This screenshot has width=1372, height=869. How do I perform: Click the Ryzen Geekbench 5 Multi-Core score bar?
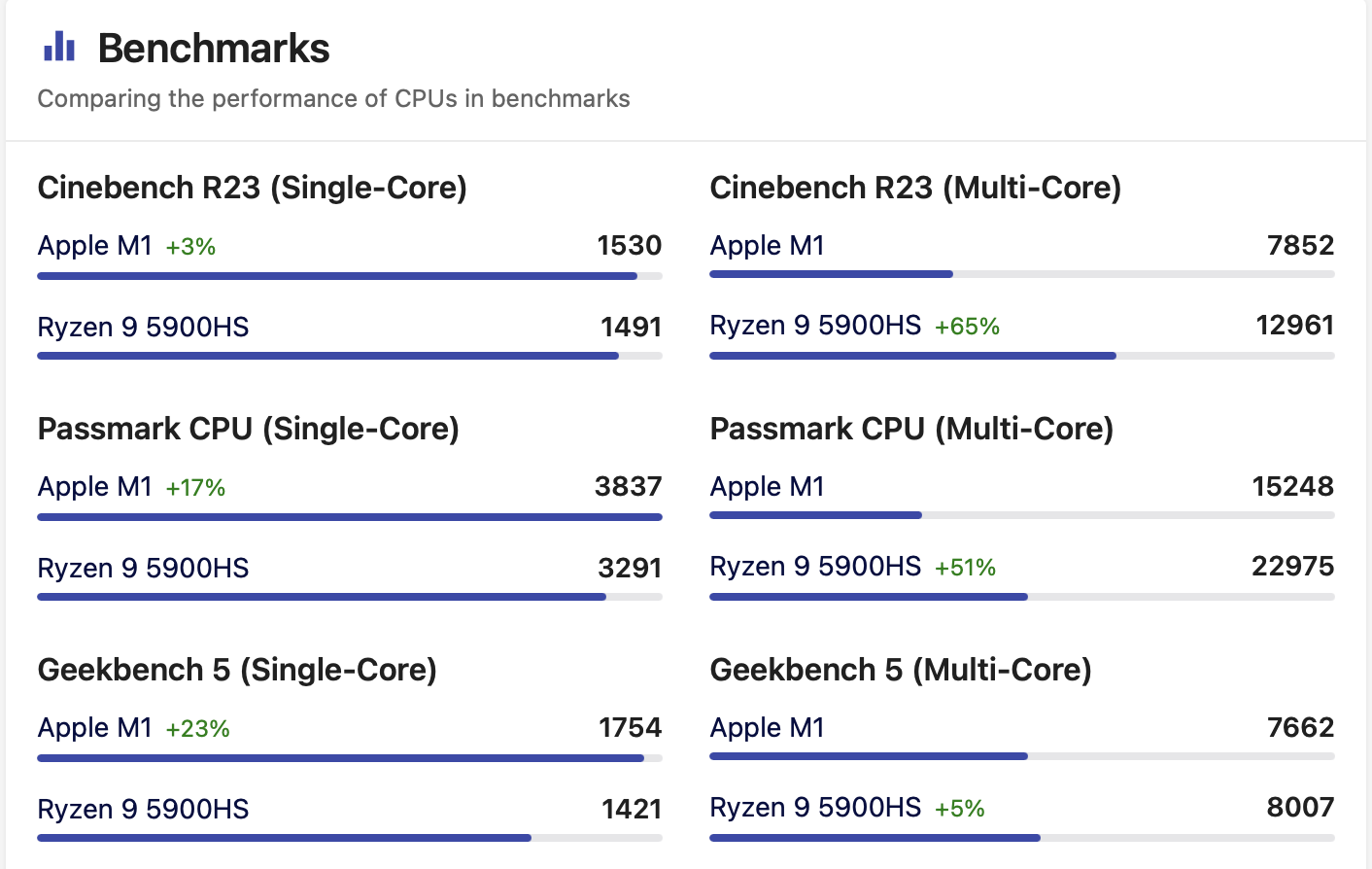875,838
